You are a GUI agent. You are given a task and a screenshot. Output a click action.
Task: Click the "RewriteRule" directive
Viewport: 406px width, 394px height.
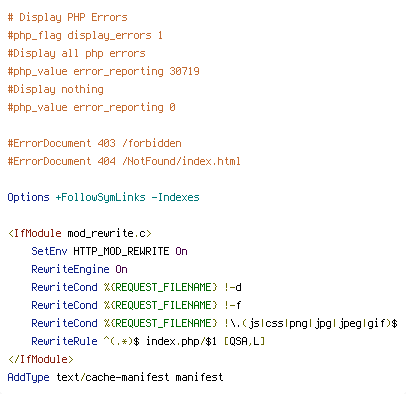(64, 341)
